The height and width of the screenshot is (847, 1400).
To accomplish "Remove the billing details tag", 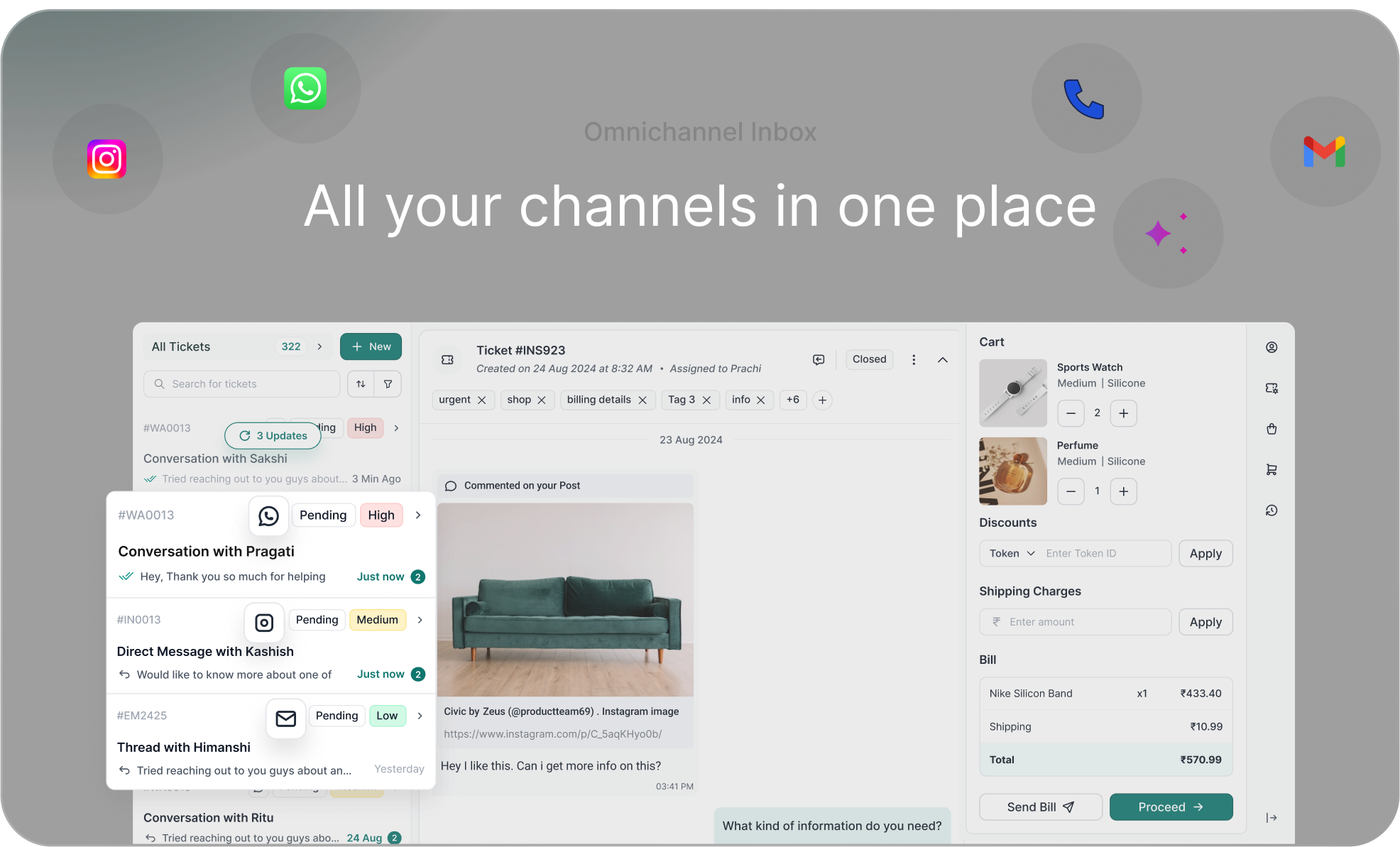I will click(642, 400).
